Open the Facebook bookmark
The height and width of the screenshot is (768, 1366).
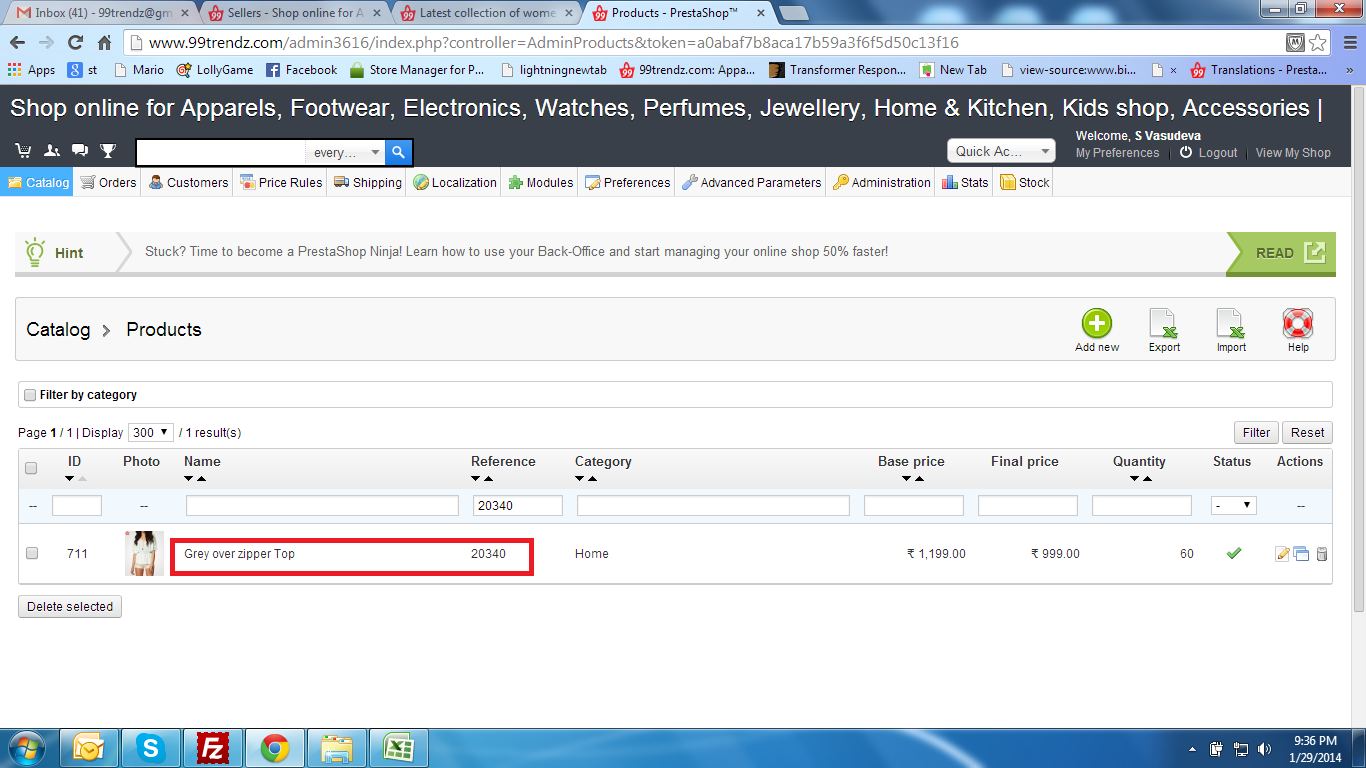[301, 70]
